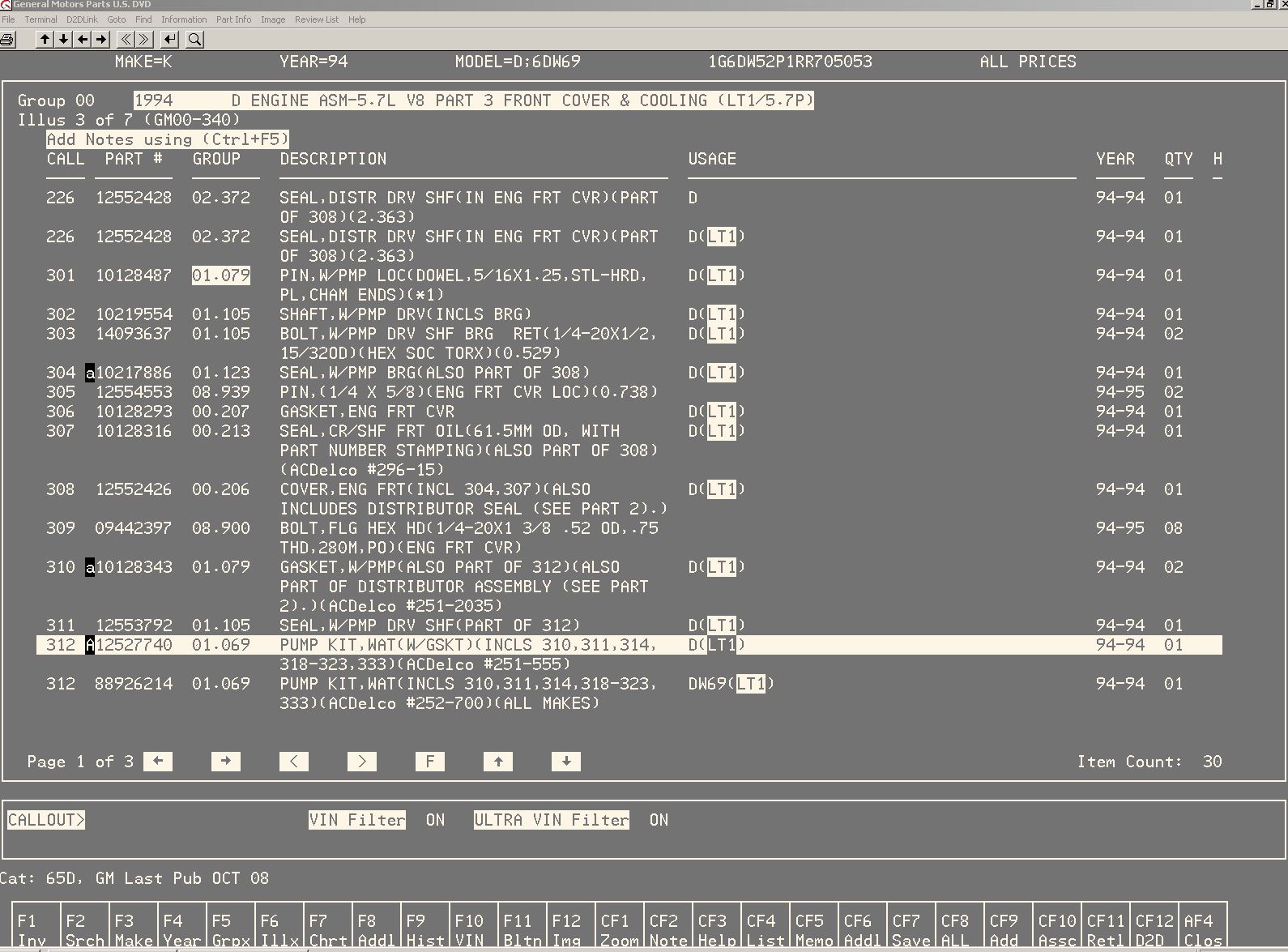The width and height of the screenshot is (1288, 952).
Task: Open search with the magnifying glass icon
Action: click(x=194, y=39)
